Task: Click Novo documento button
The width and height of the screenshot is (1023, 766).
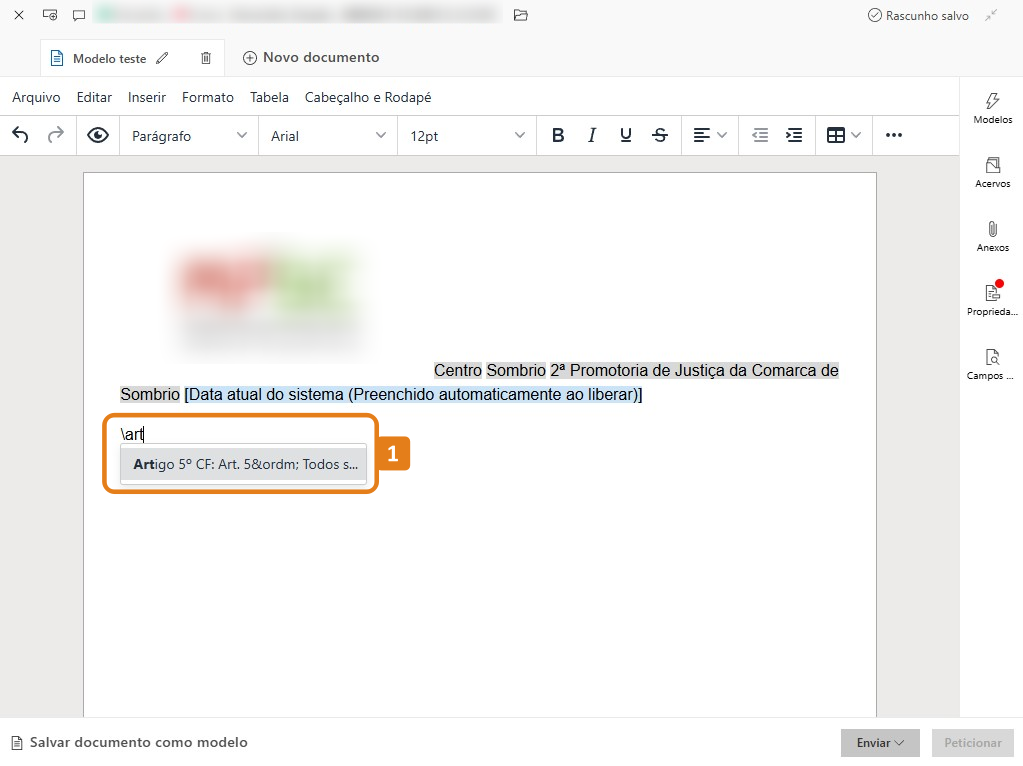Action: [311, 58]
